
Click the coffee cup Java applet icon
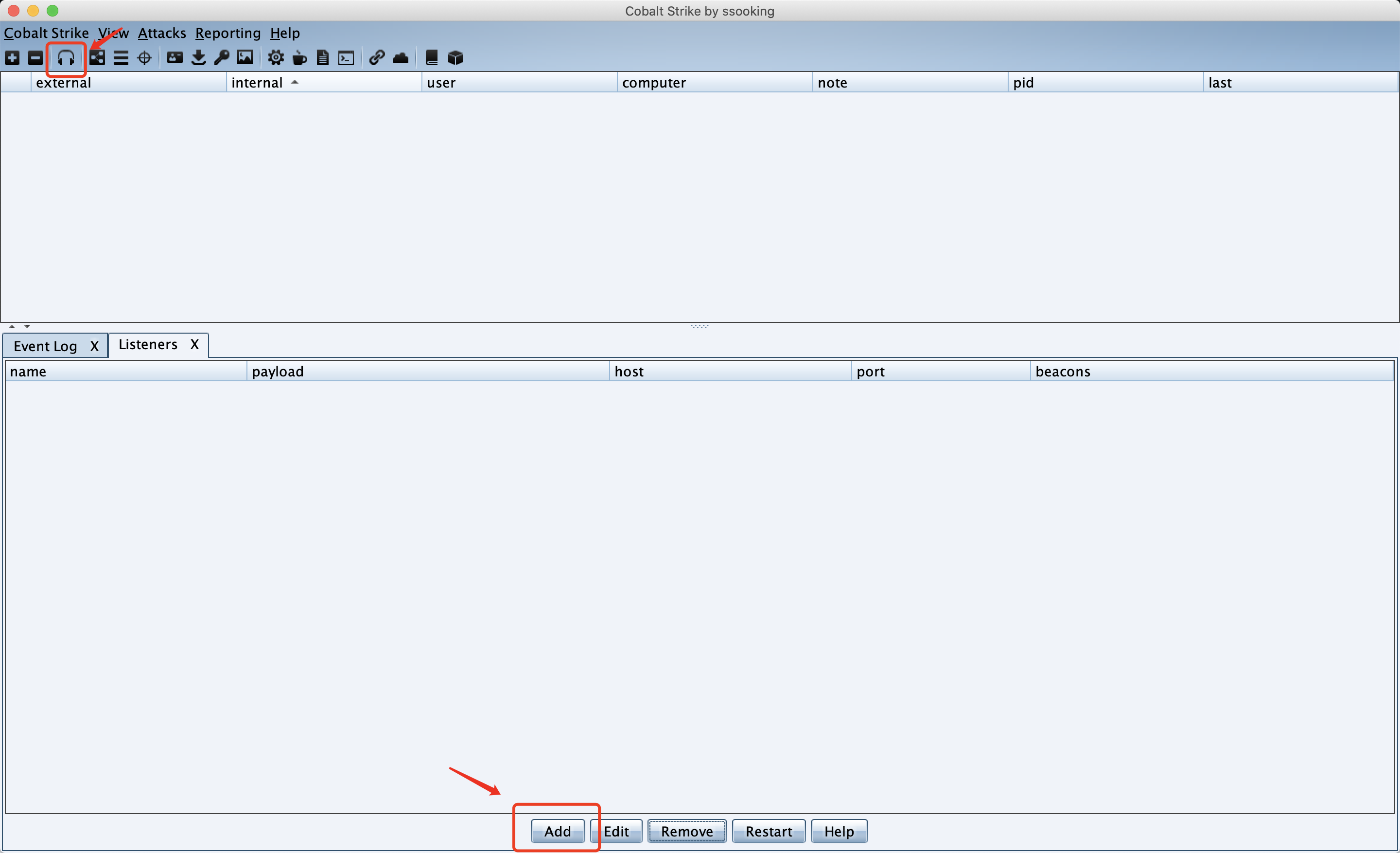pos(299,58)
